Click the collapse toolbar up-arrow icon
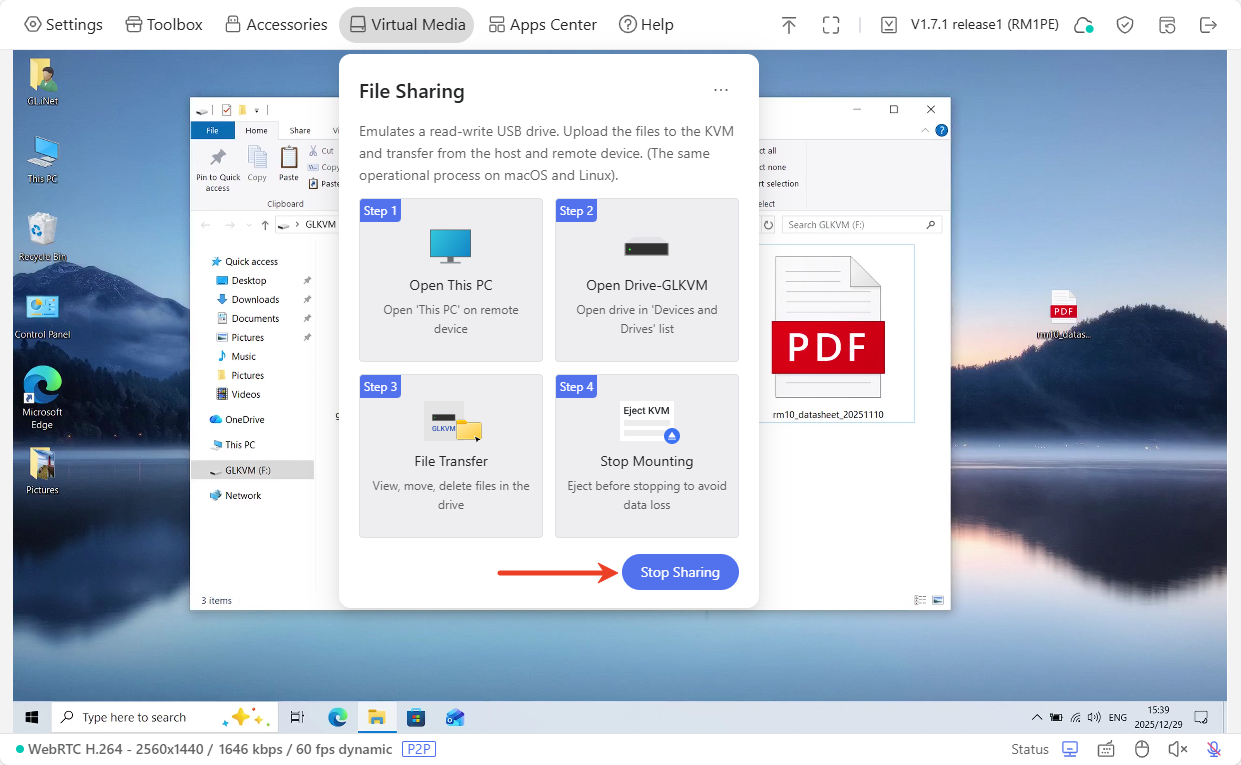 click(x=789, y=25)
